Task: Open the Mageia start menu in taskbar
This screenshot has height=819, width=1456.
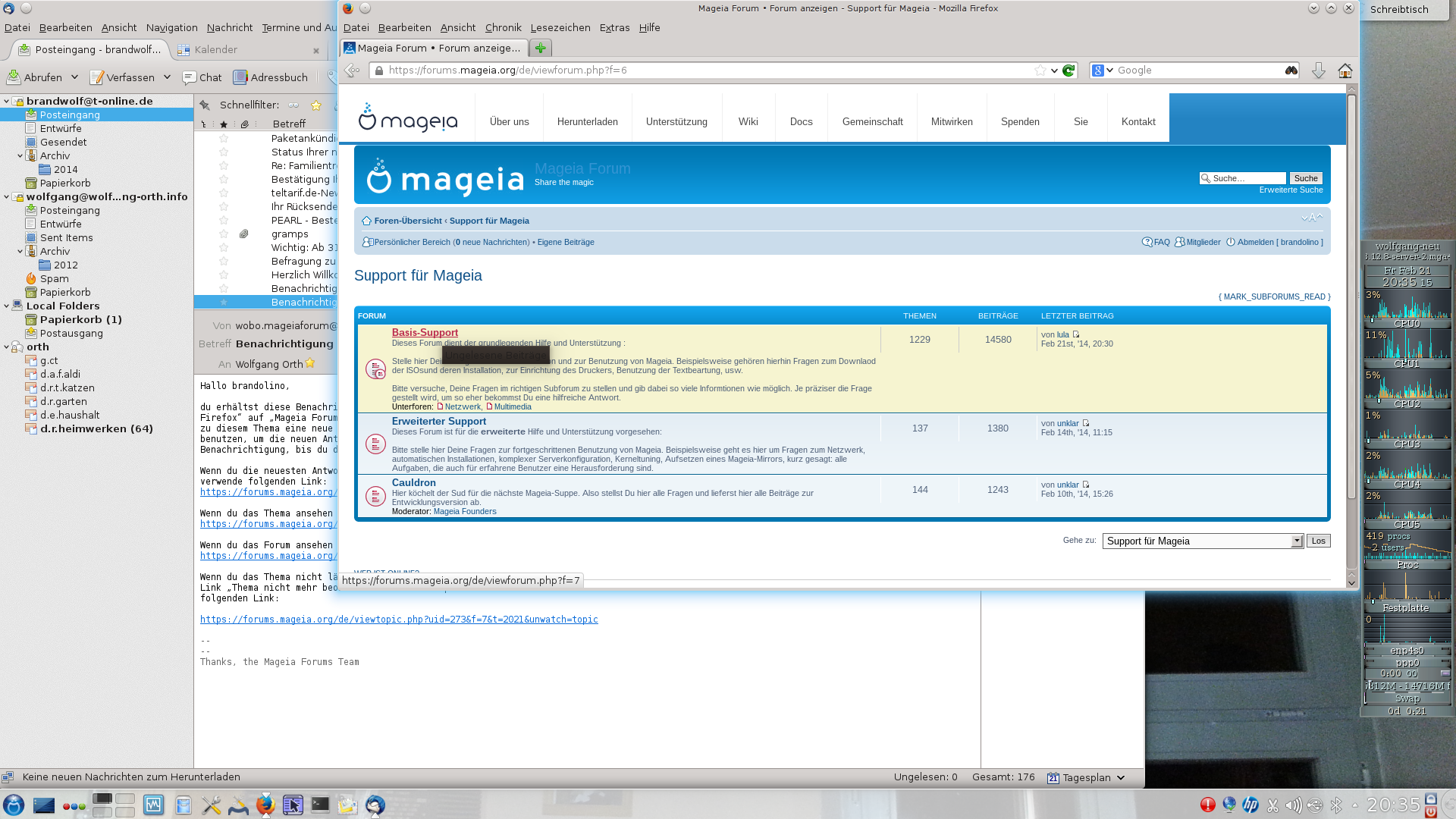Action: [14, 805]
